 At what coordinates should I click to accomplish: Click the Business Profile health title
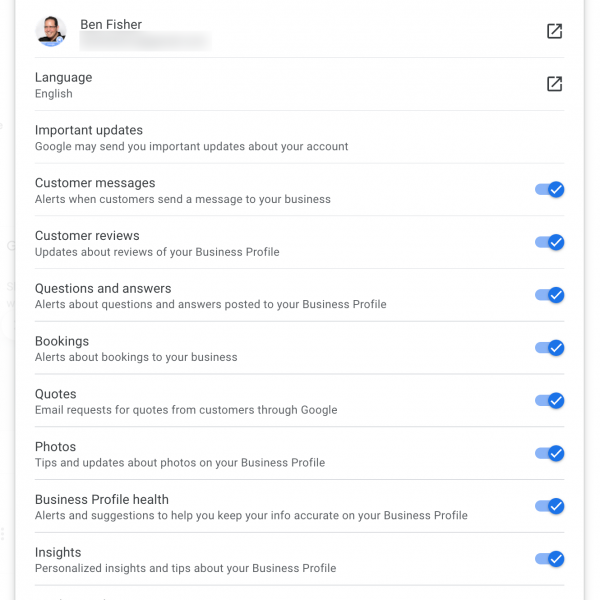[102, 500]
